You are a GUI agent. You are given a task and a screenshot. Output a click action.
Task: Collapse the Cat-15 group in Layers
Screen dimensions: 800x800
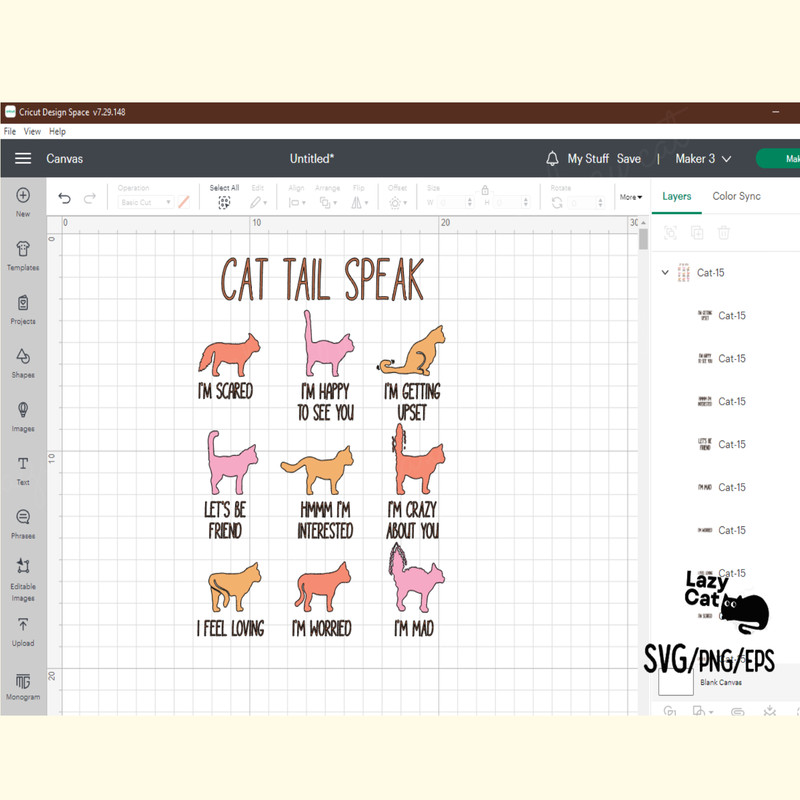coord(666,272)
